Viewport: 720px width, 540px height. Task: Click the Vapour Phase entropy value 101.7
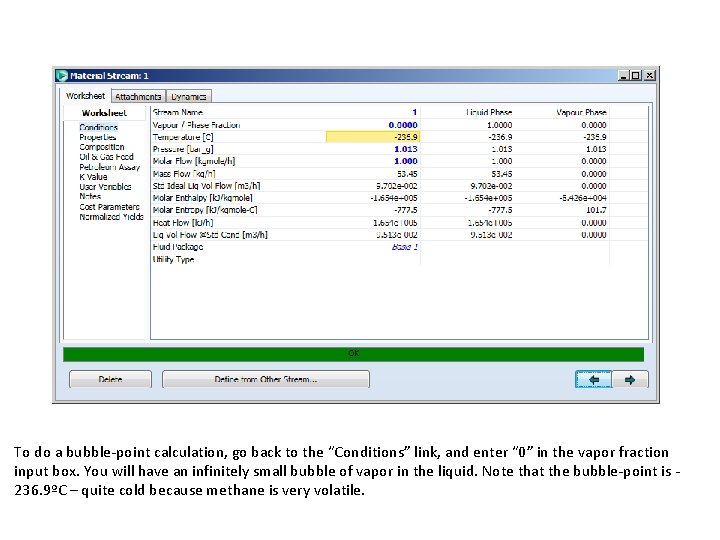(x=596, y=210)
